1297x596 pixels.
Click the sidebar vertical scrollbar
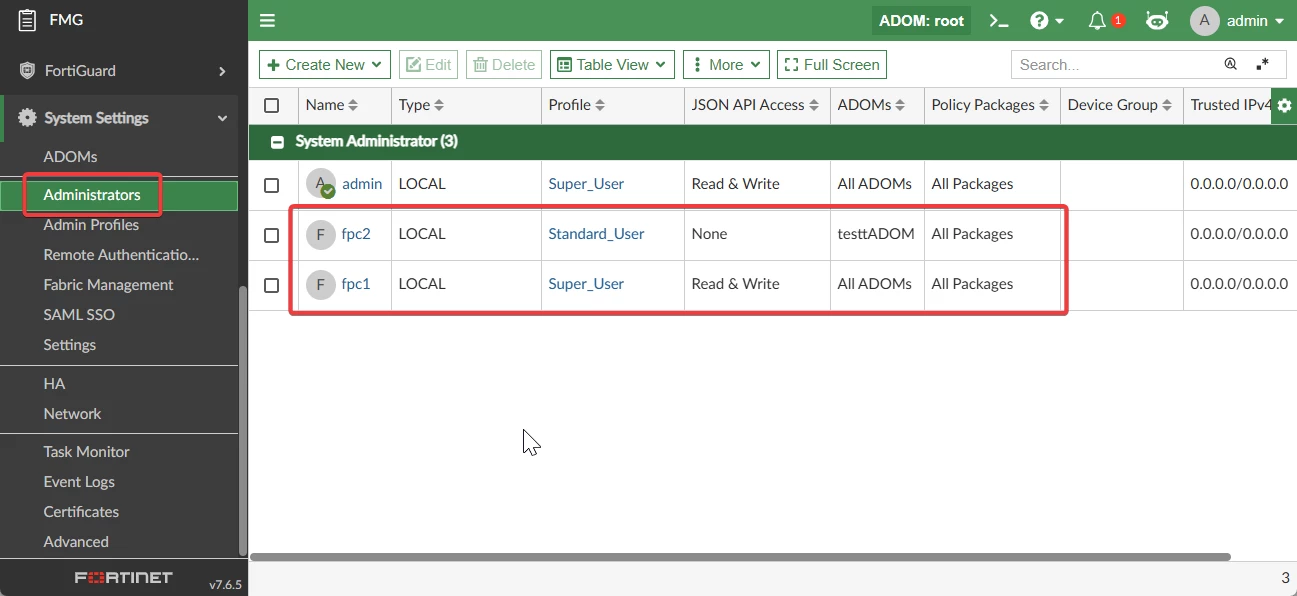coord(242,420)
